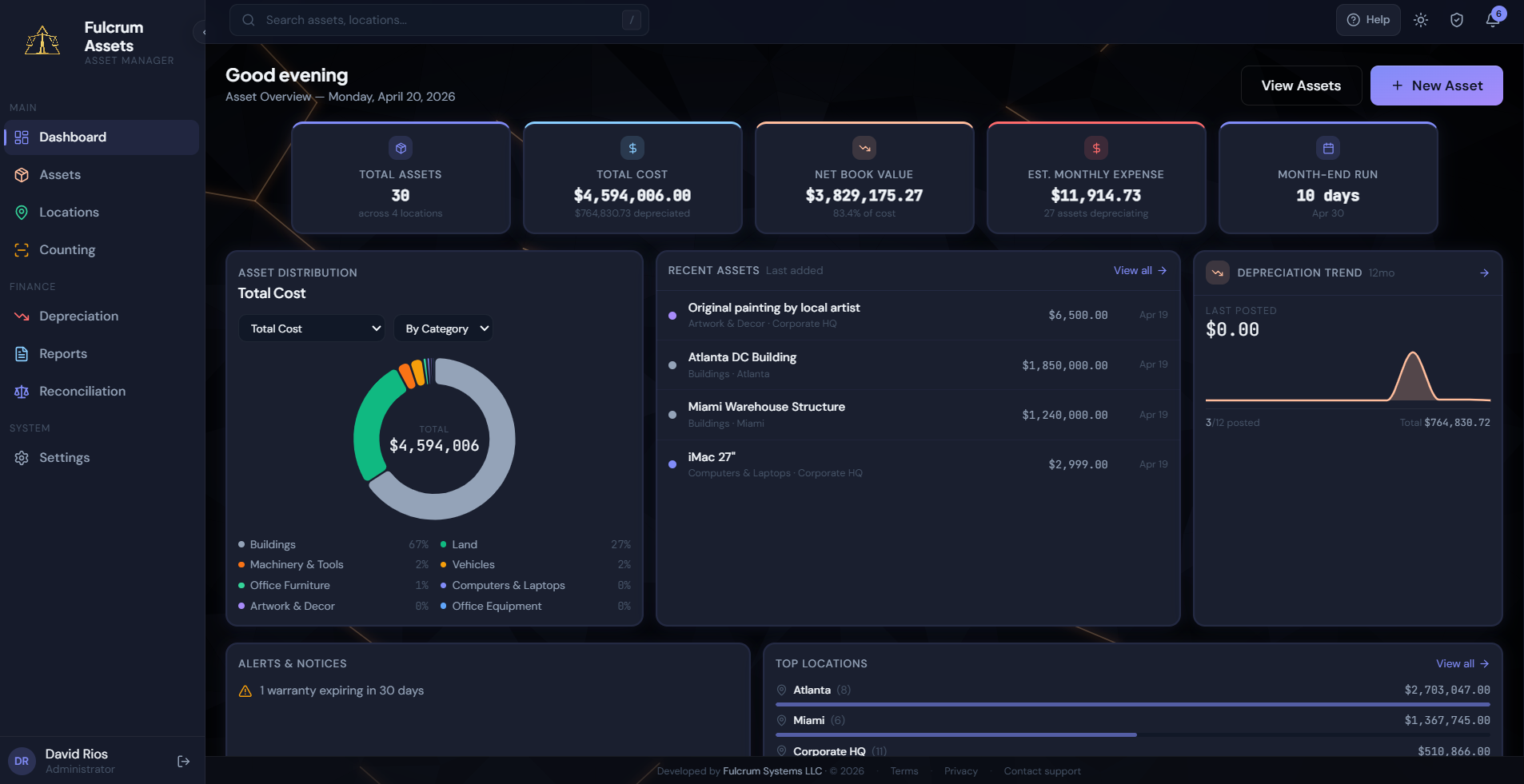Open Settings via the gear icon
This screenshot has height=784, width=1524.
coord(22,457)
